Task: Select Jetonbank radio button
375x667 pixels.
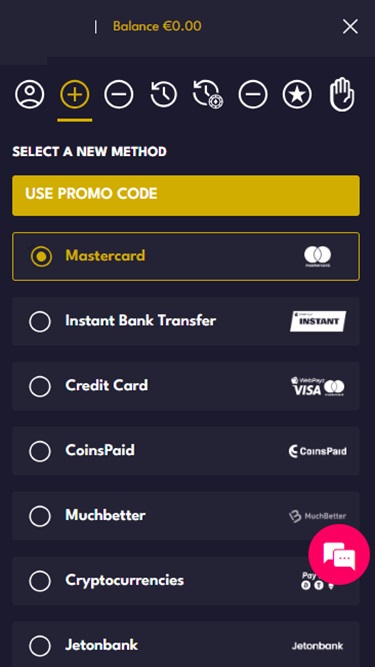Action: pos(40,646)
